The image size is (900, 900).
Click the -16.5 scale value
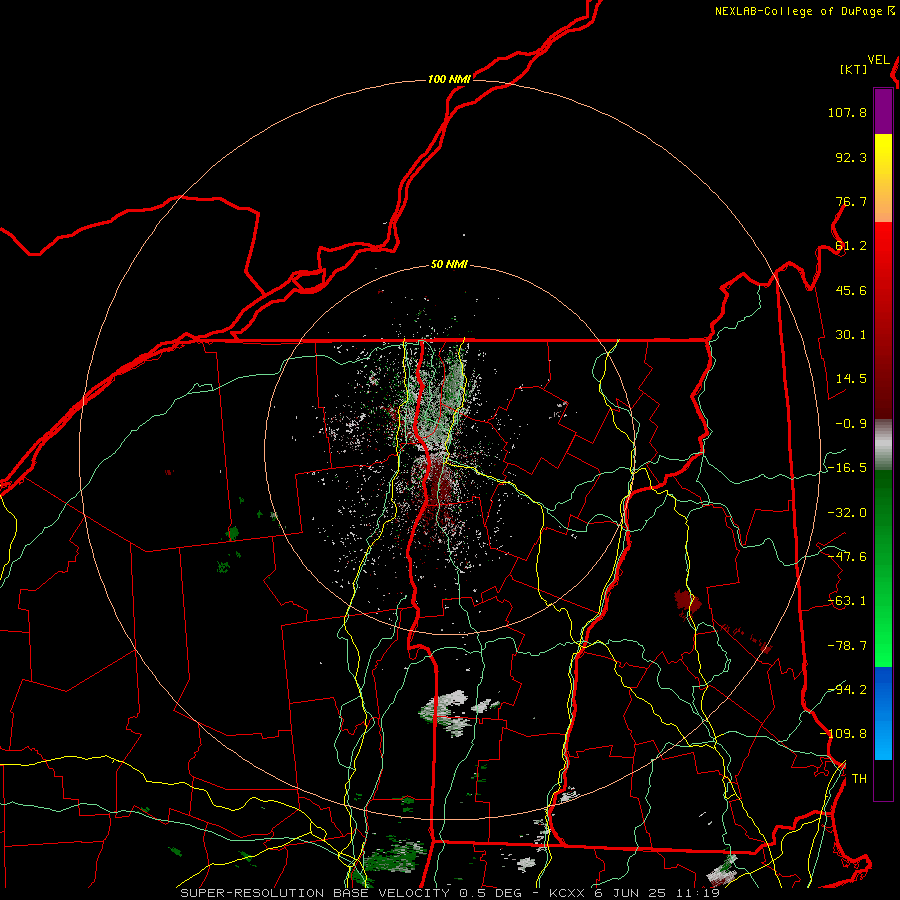847,468
